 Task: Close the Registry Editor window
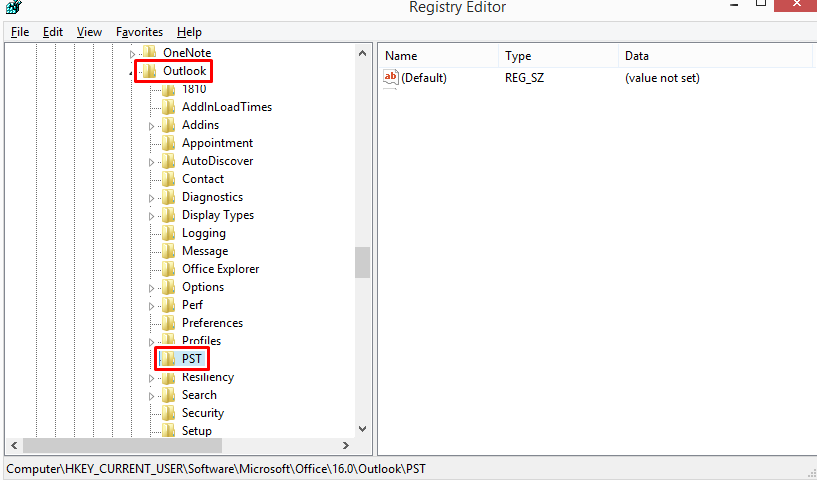796,5
